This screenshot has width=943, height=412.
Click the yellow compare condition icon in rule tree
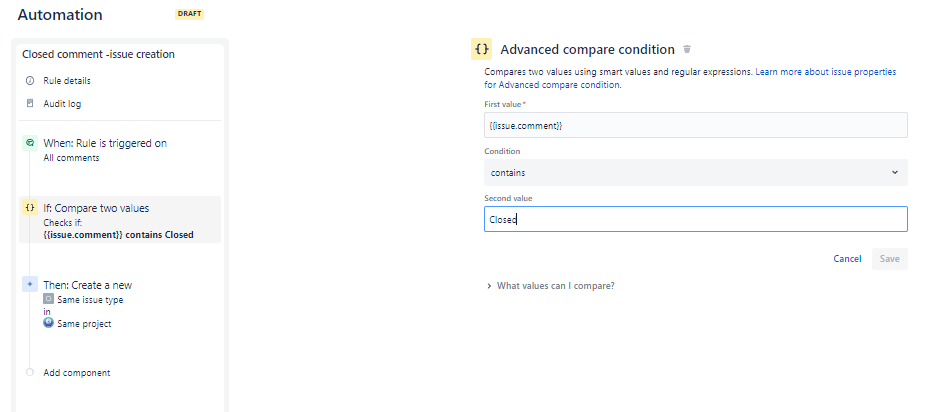coord(30,208)
